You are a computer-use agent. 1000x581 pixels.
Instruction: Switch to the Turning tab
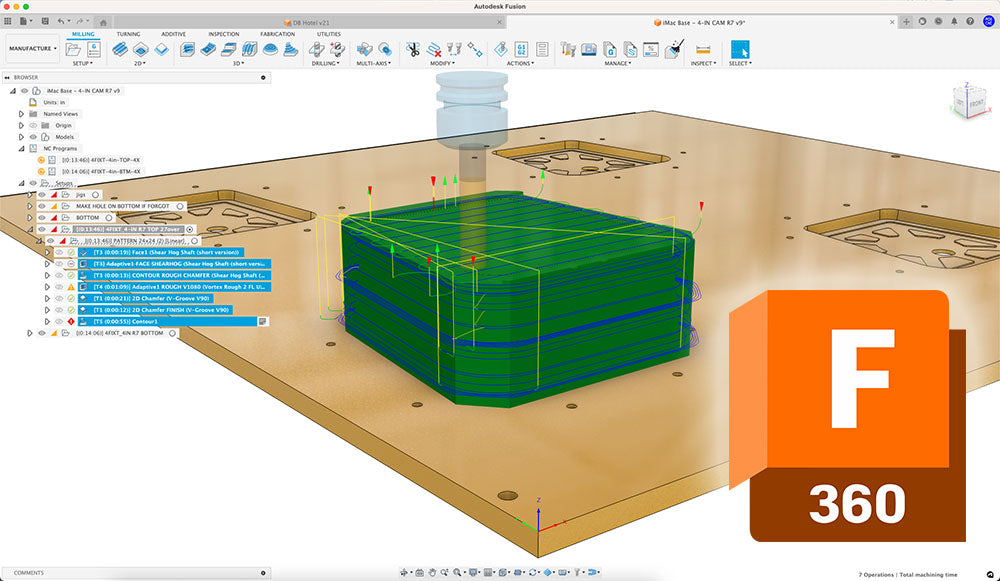click(x=128, y=34)
